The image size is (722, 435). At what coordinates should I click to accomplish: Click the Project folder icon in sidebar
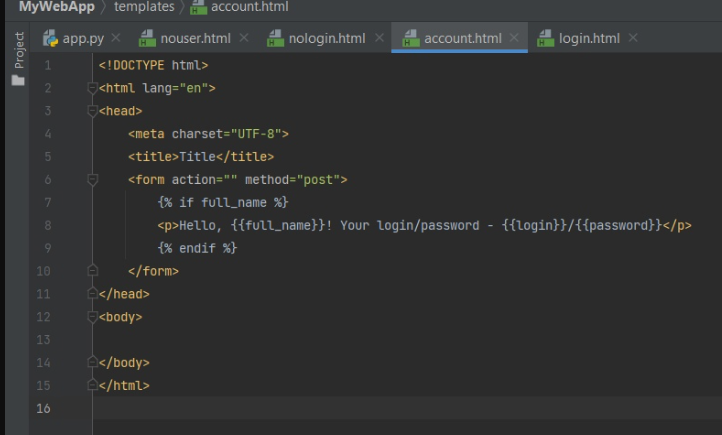point(18,81)
